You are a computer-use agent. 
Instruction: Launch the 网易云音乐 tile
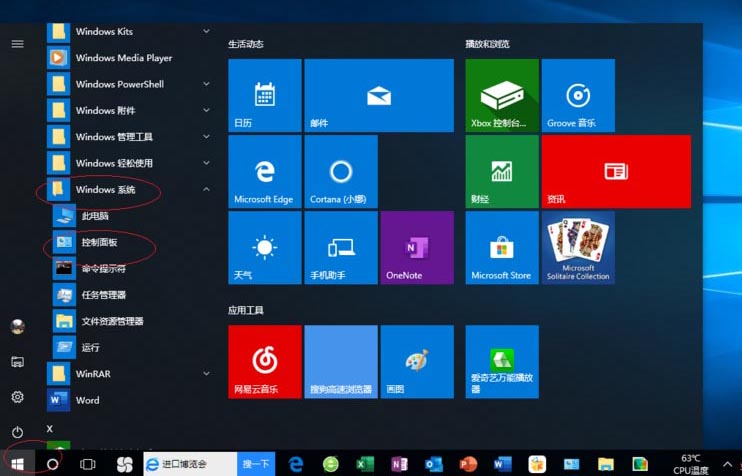265,361
